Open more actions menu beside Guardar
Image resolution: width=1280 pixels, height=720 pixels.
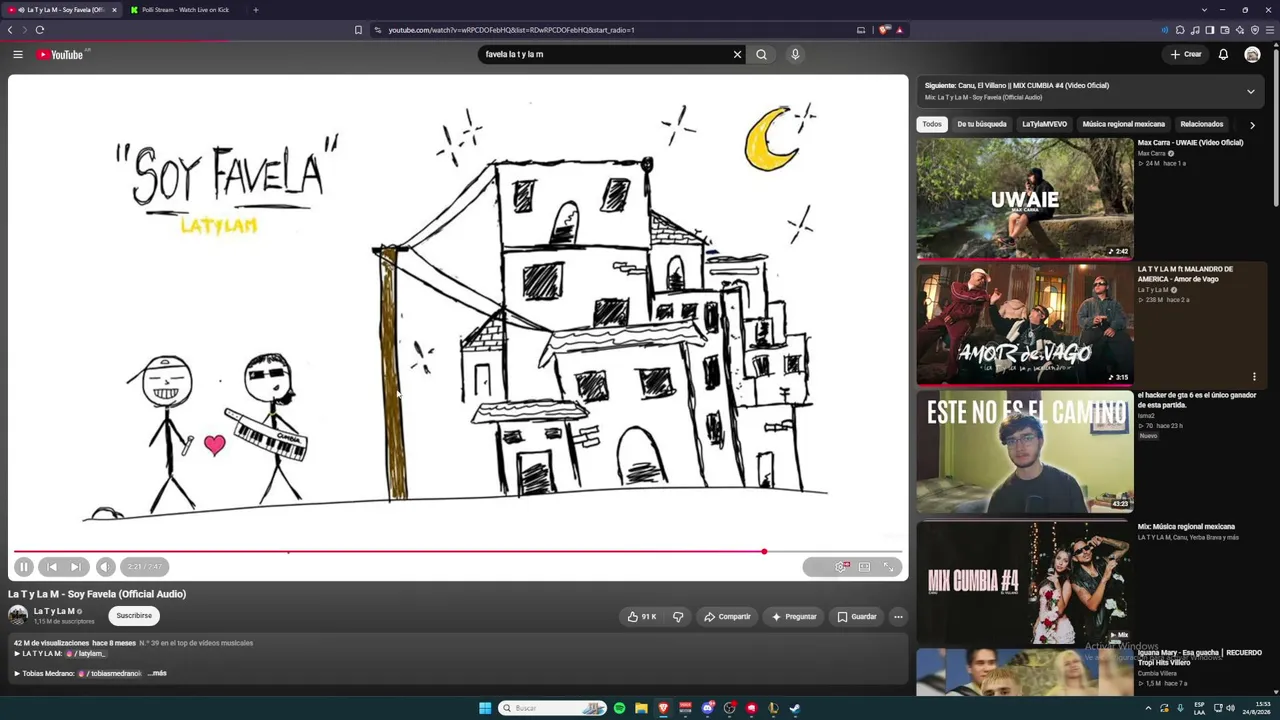point(898,617)
